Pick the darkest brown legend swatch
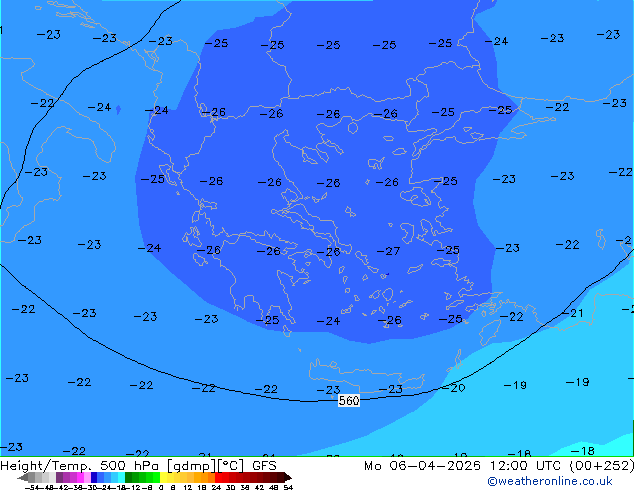Image resolution: width=634 pixels, height=490 pixels. pos(280,477)
